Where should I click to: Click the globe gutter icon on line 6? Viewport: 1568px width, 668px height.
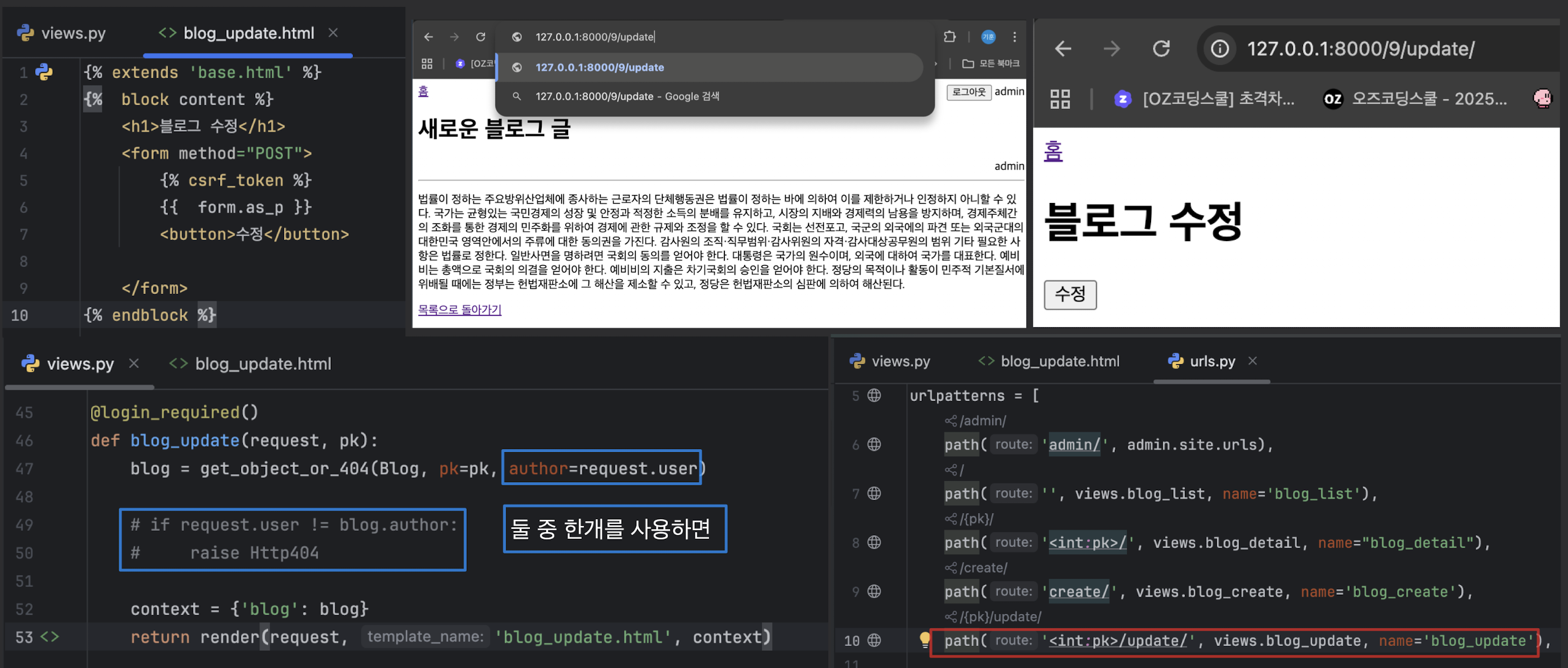(x=874, y=444)
